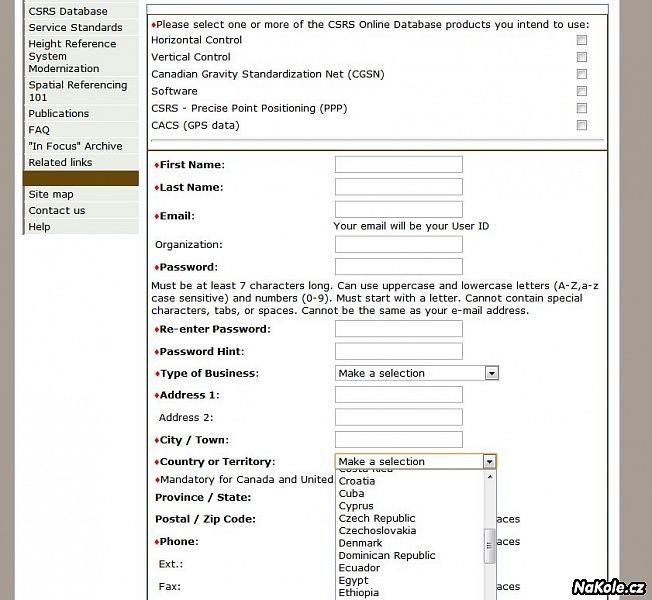Viewport: 652px width, 600px height.
Task: Enable Canadian Gravity Standardization Net checkbox
Action: tap(581, 74)
